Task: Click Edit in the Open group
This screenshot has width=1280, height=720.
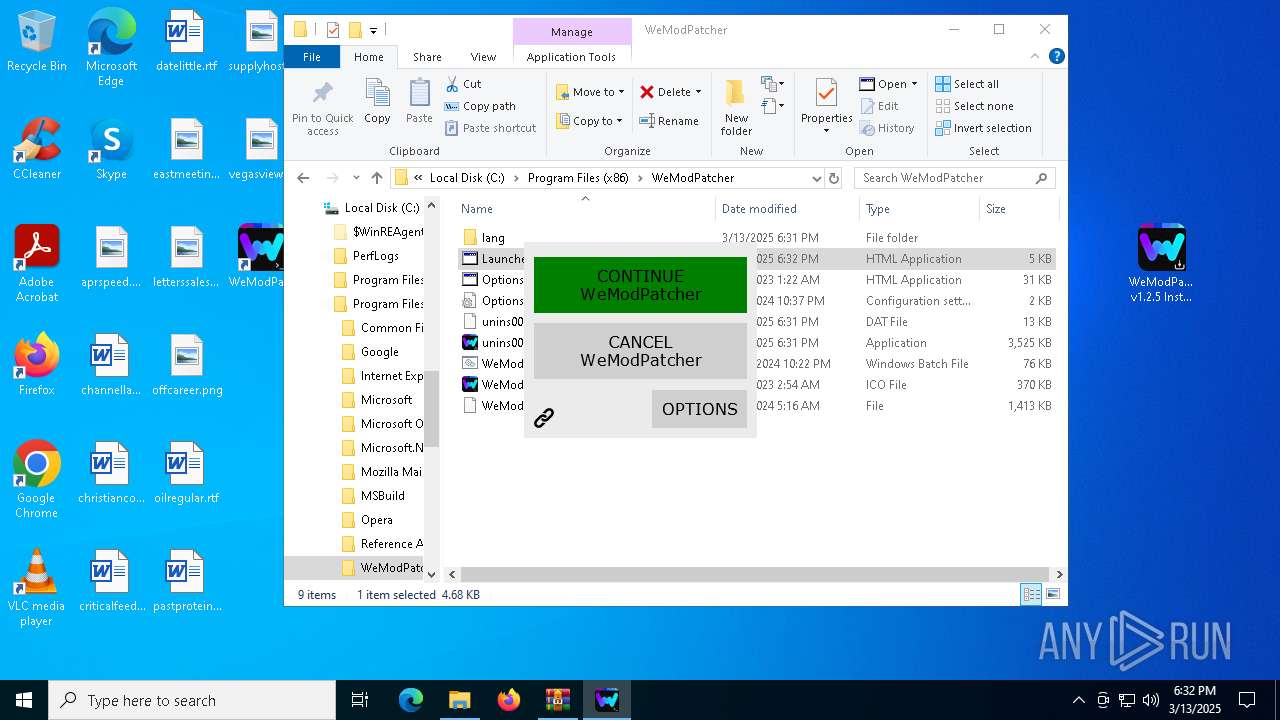Action: click(x=878, y=106)
